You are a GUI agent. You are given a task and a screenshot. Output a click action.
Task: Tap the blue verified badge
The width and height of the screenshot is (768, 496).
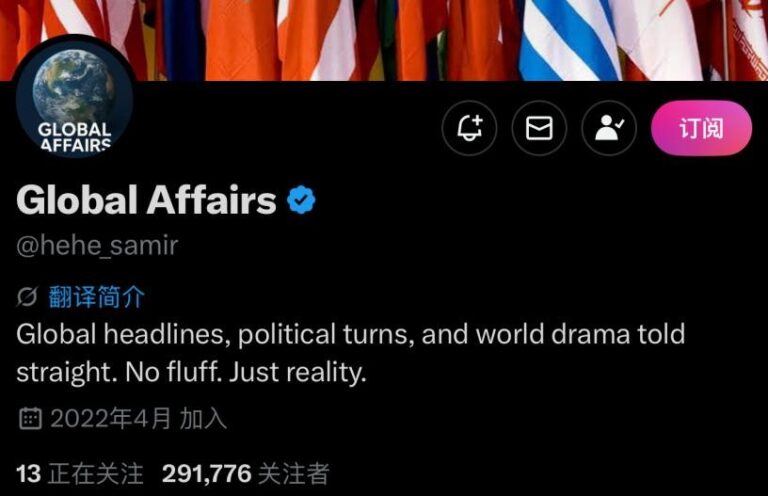tap(301, 200)
